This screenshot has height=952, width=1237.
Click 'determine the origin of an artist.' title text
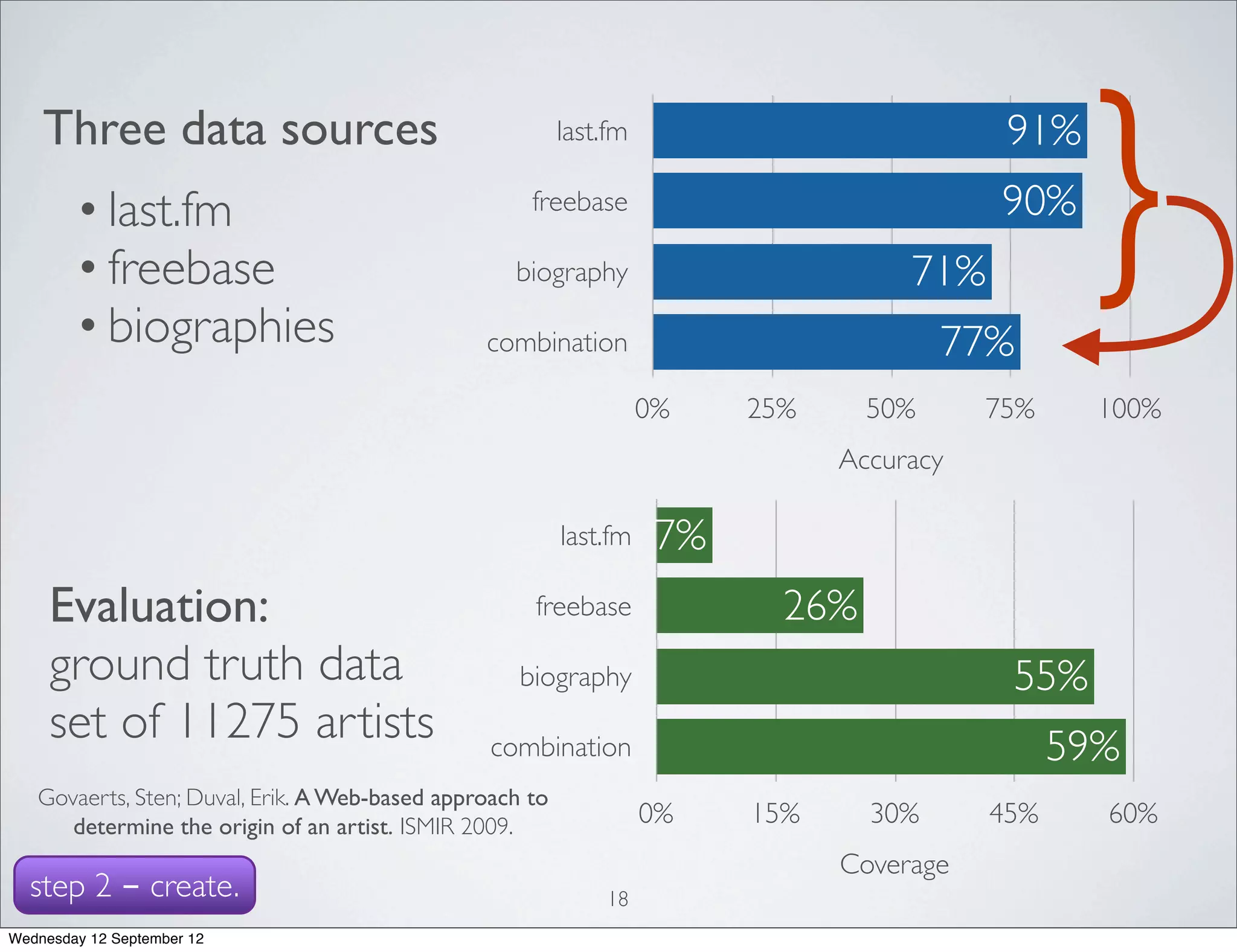tap(233, 827)
